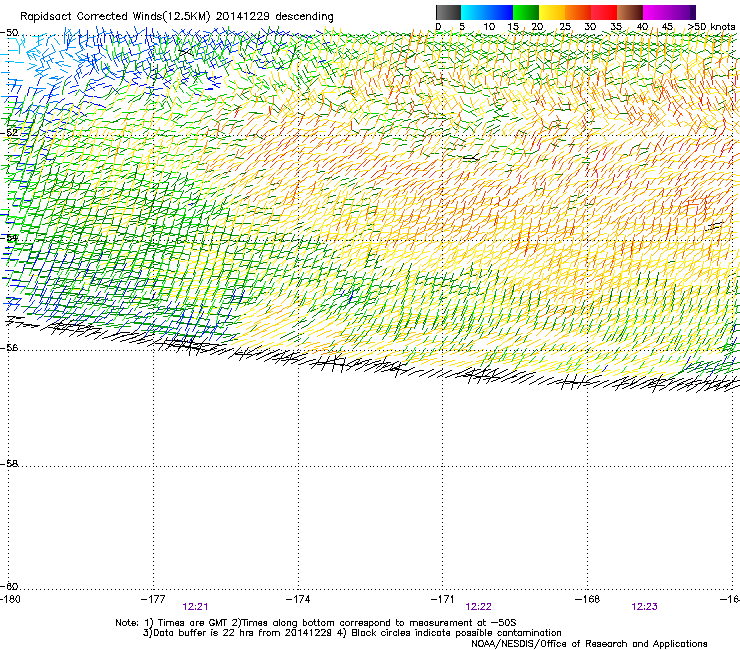Click the cyan 5-10 knots color segment
This screenshot has width=740, height=650.
coord(474,12)
